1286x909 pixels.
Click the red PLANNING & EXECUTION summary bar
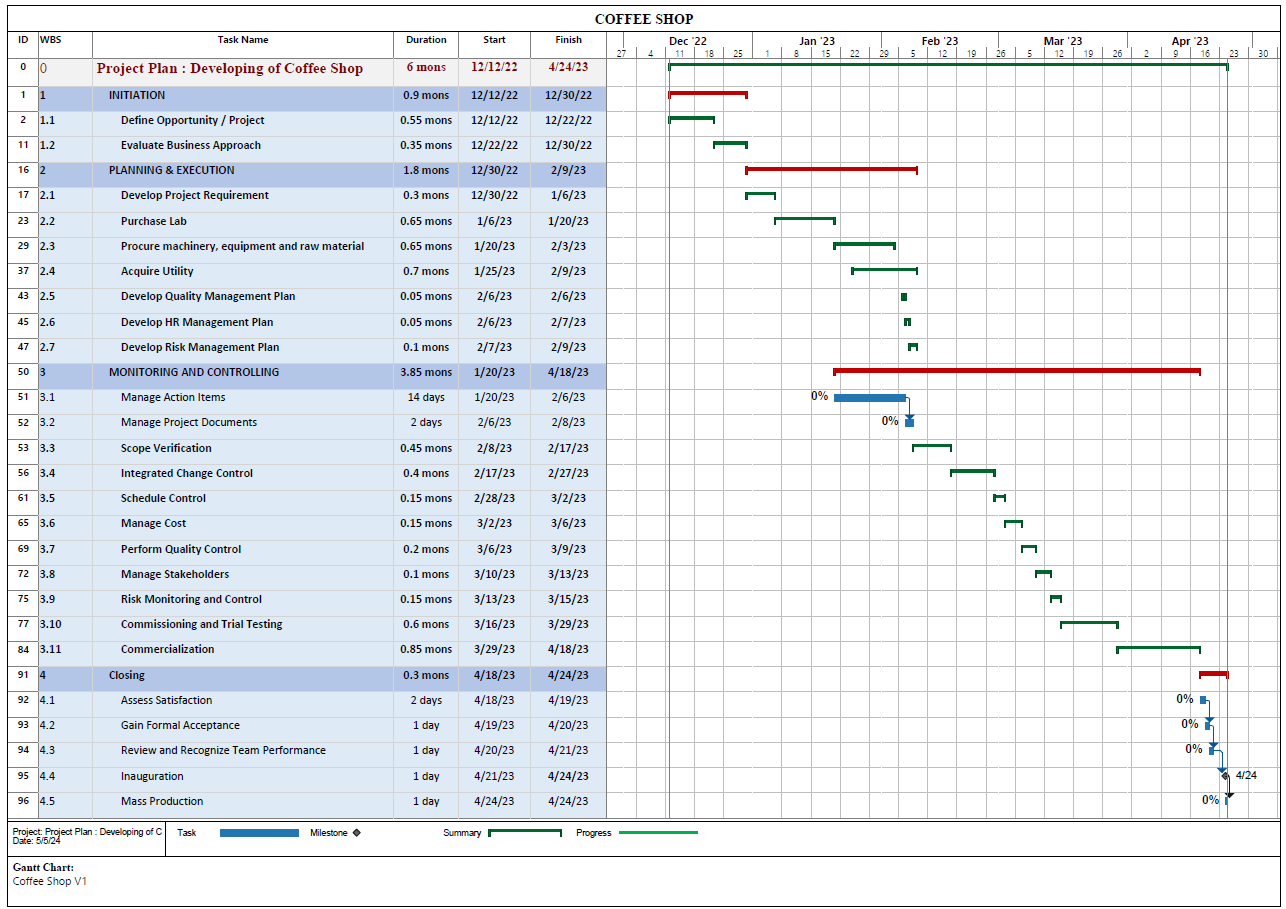tap(830, 170)
